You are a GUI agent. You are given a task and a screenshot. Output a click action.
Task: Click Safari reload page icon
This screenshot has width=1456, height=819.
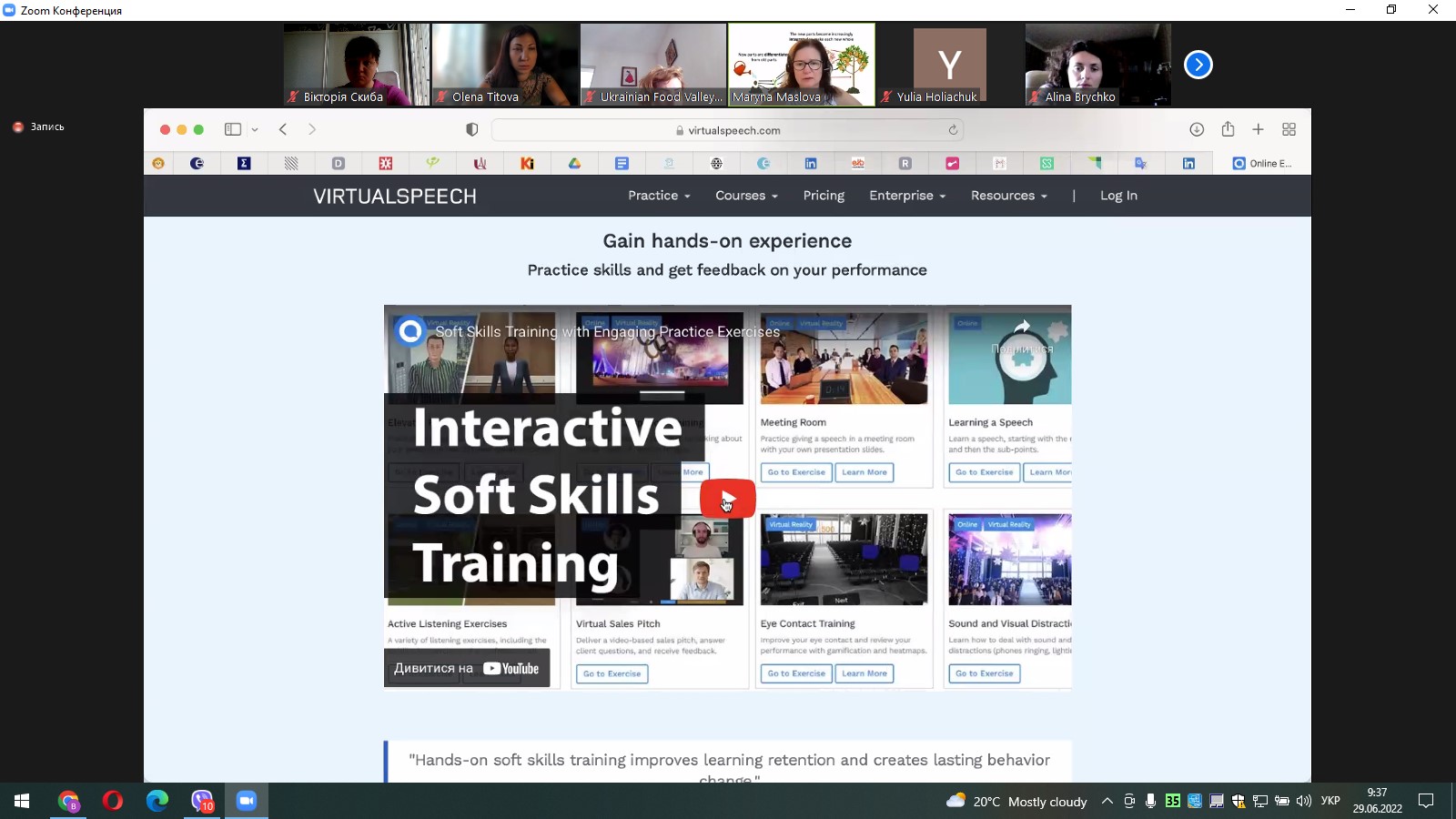pyautogui.click(x=953, y=130)
